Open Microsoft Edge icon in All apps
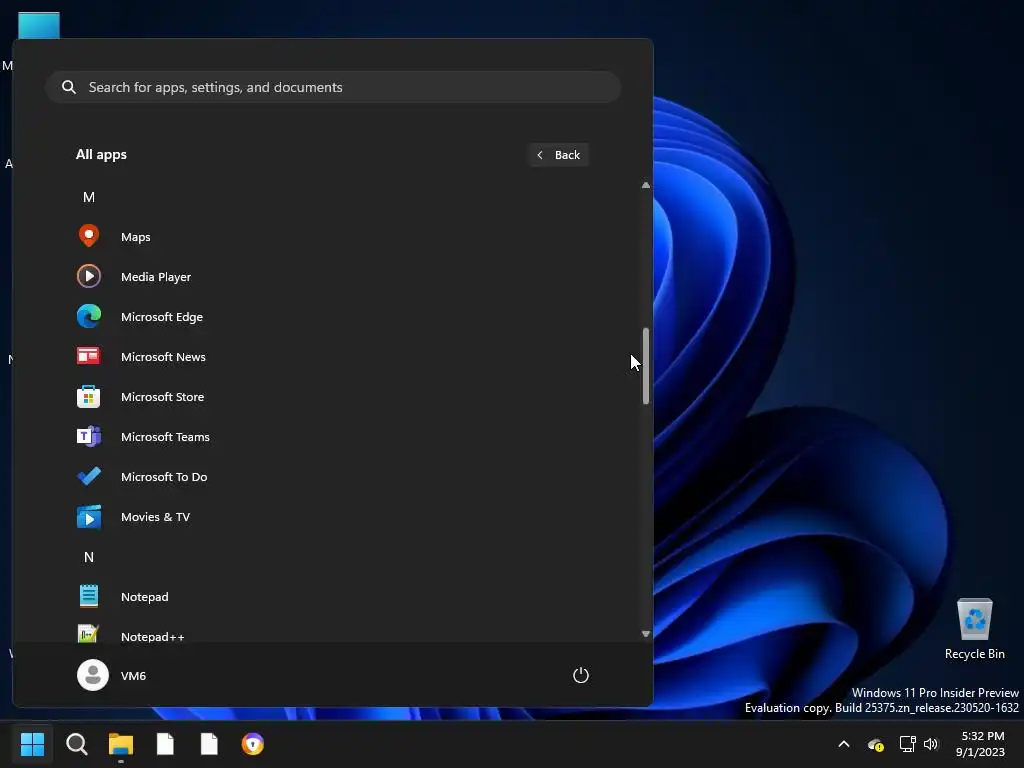 click(x=89, y=316)
